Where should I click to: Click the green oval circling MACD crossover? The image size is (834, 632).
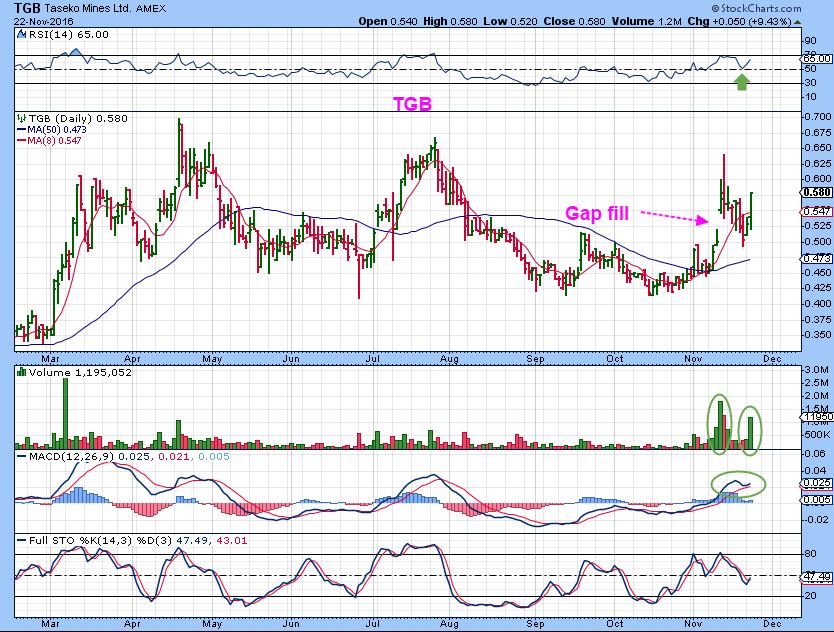[738, 484]
